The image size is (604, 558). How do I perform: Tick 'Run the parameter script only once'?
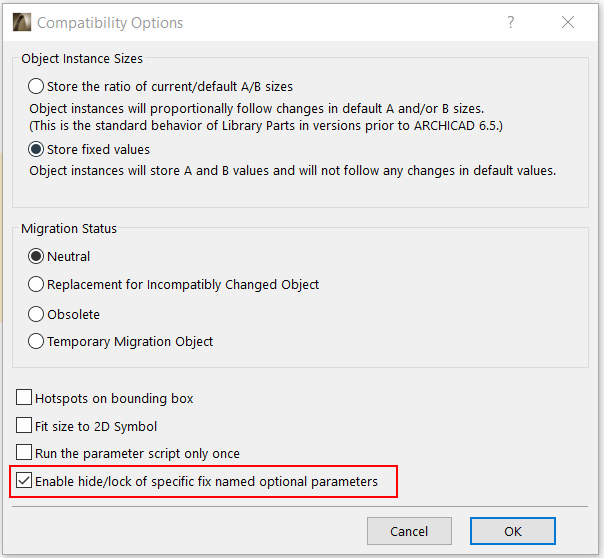[x=25, y=453]
